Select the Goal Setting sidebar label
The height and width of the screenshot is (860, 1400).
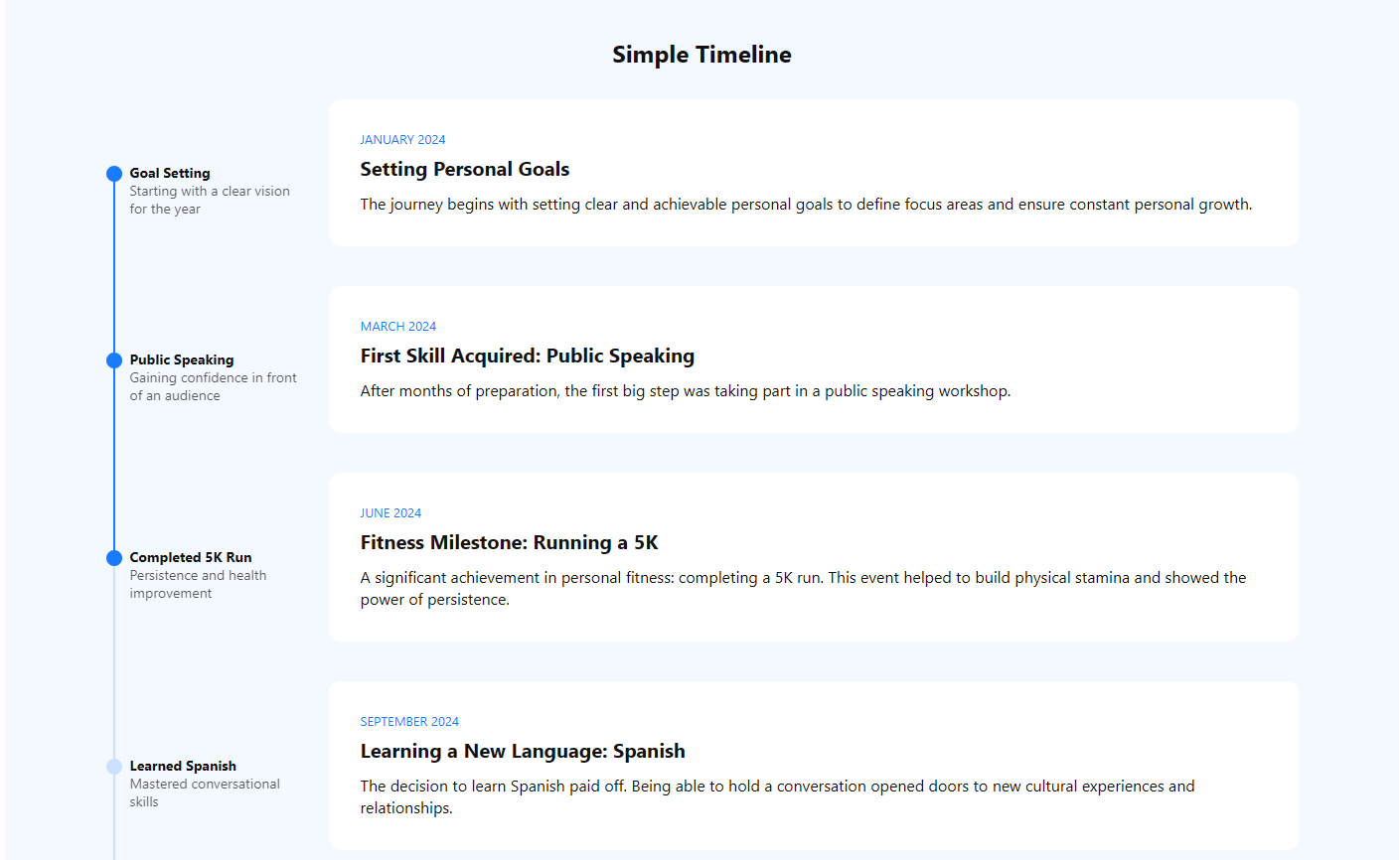tap(170, 173)
